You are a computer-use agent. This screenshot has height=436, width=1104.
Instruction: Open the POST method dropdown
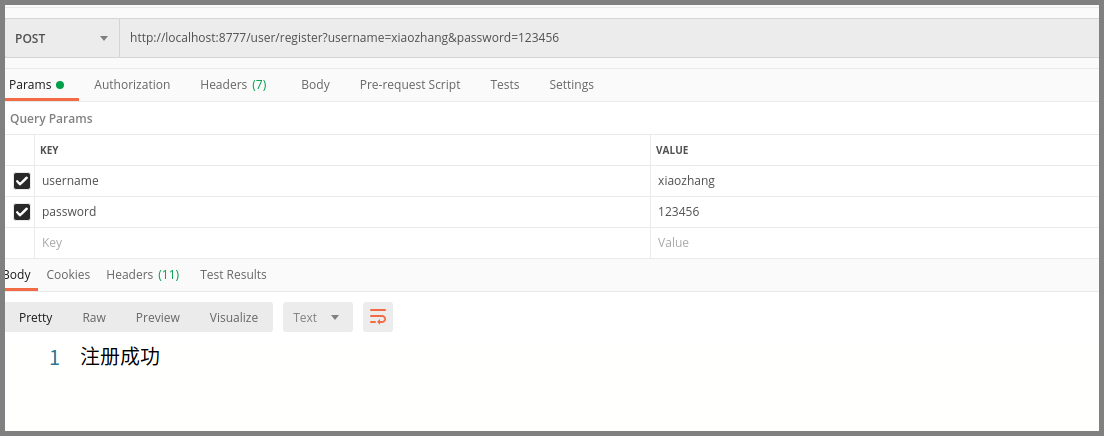point(62,38)
